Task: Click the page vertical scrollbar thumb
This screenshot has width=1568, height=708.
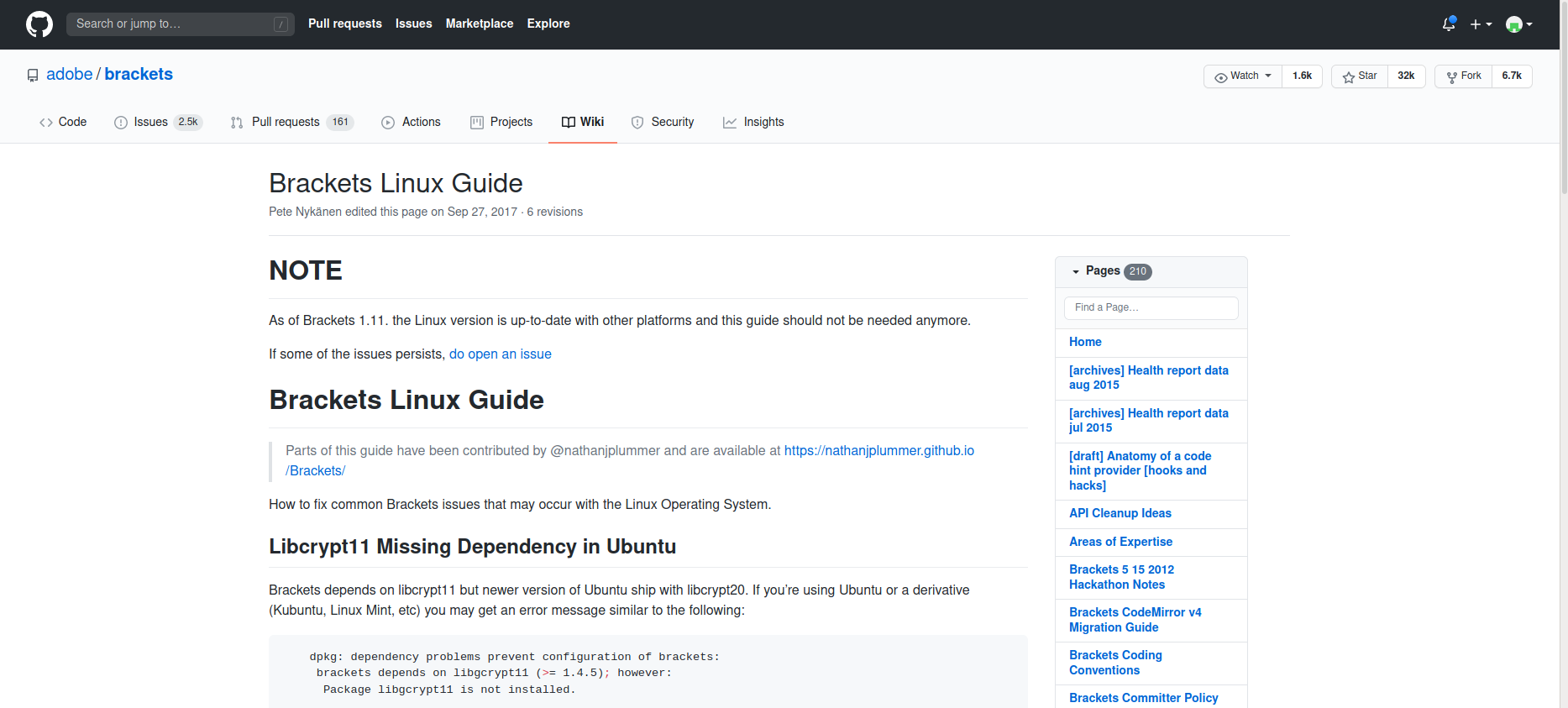Action: pos(1564,97)
